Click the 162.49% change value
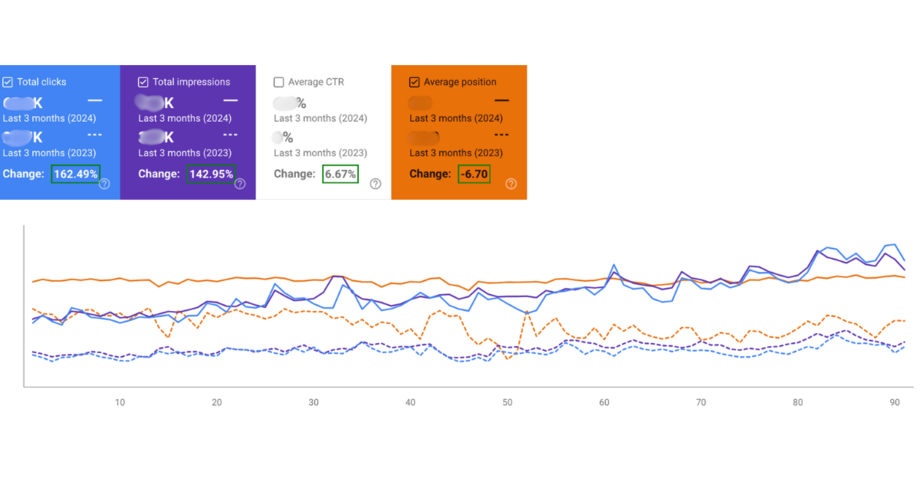This screenshot has width=920, height=481. click(x=76, y=174)
